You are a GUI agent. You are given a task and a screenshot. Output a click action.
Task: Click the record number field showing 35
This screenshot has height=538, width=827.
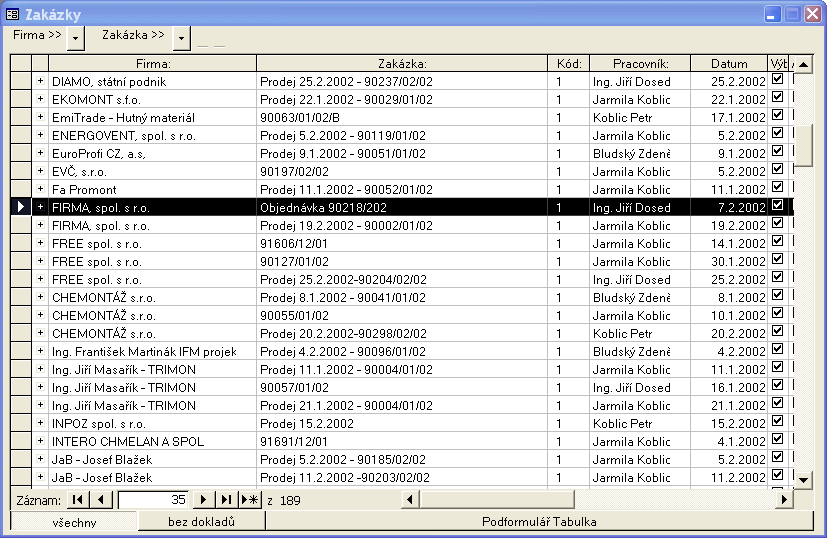(x=153, y=499)
